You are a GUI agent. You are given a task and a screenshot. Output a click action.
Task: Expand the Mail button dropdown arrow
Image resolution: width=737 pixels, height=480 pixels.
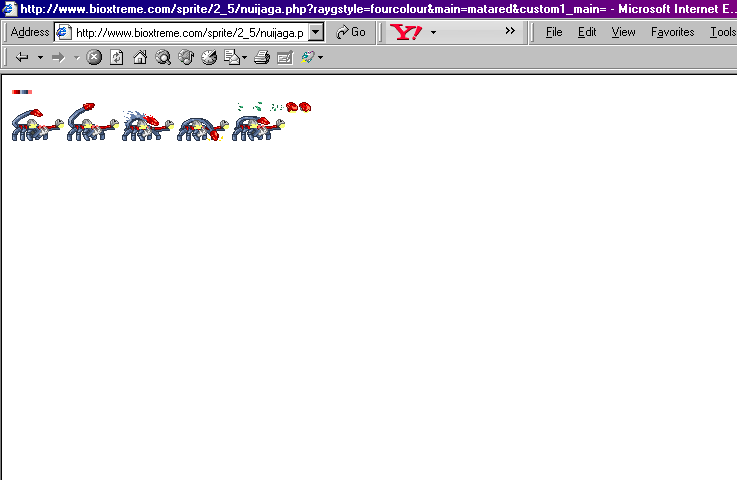pos(244,57)
